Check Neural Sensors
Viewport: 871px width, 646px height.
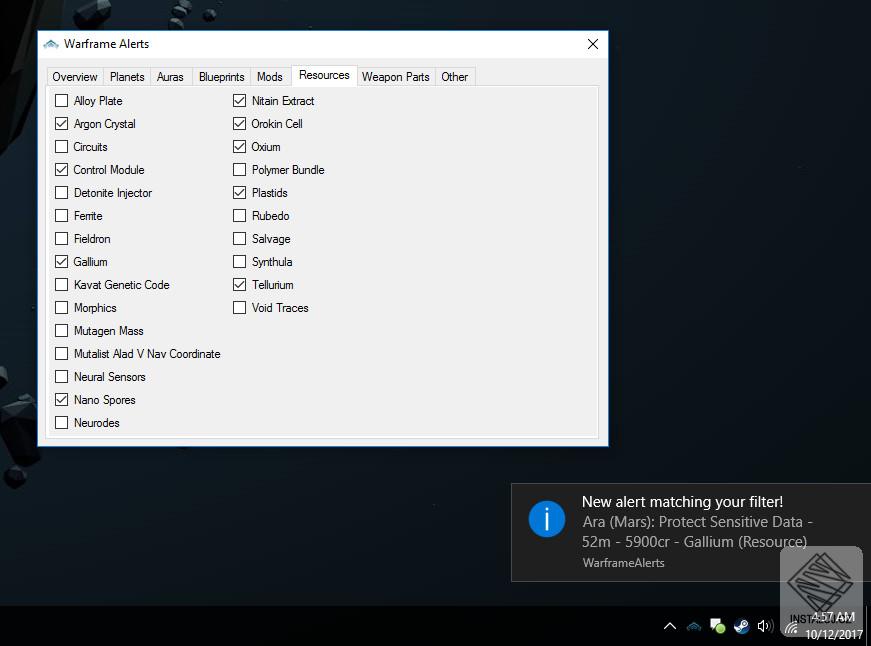[62, 377]
